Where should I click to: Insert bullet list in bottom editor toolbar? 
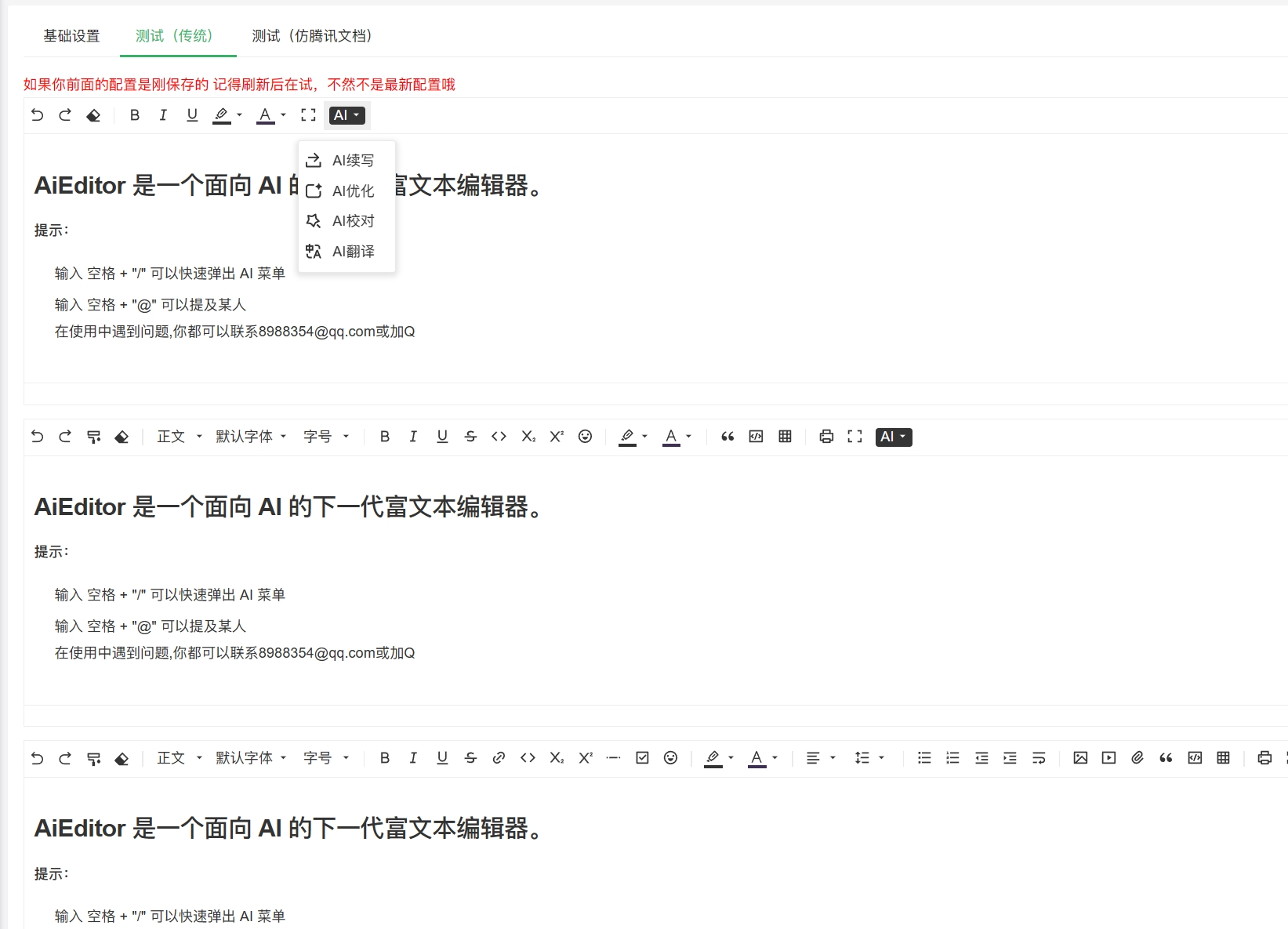point(924,758)
